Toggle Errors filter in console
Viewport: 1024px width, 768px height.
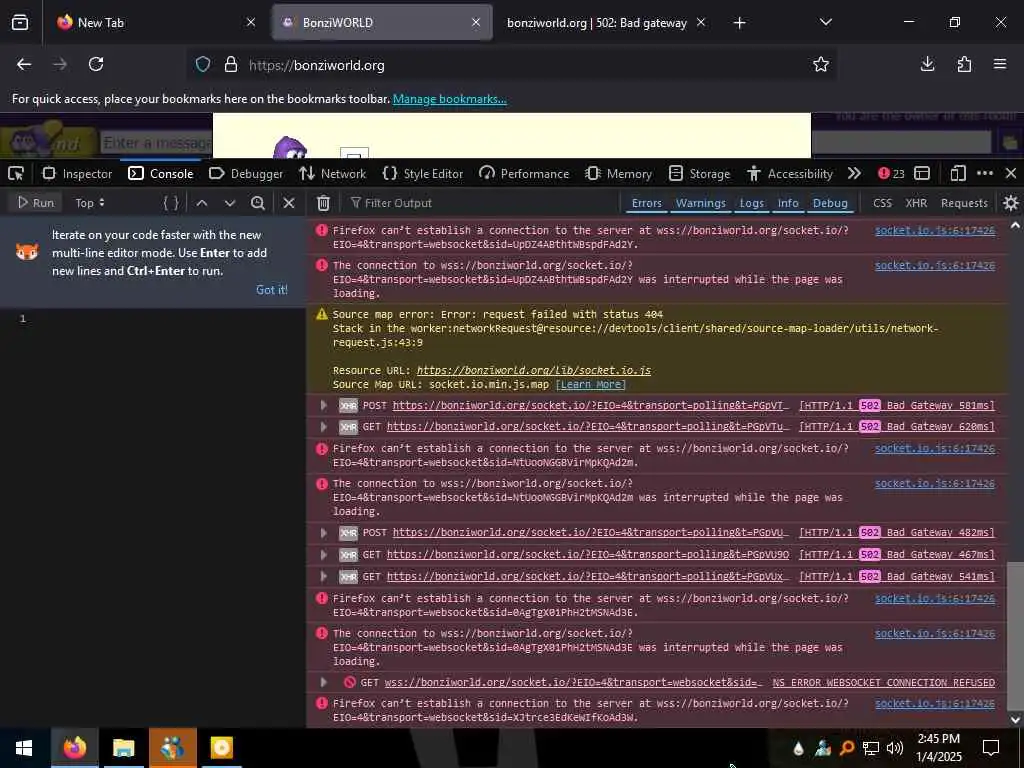click(647, 203)
